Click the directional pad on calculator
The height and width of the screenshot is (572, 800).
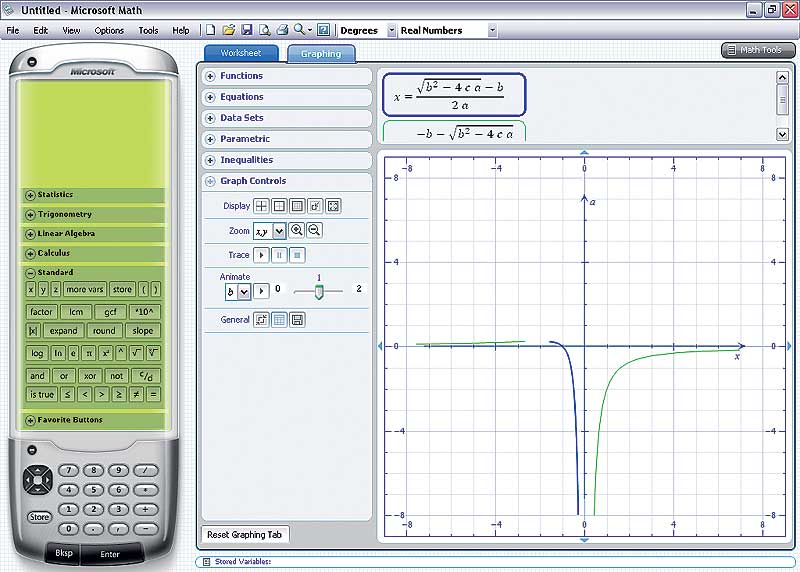click(38, 480)
